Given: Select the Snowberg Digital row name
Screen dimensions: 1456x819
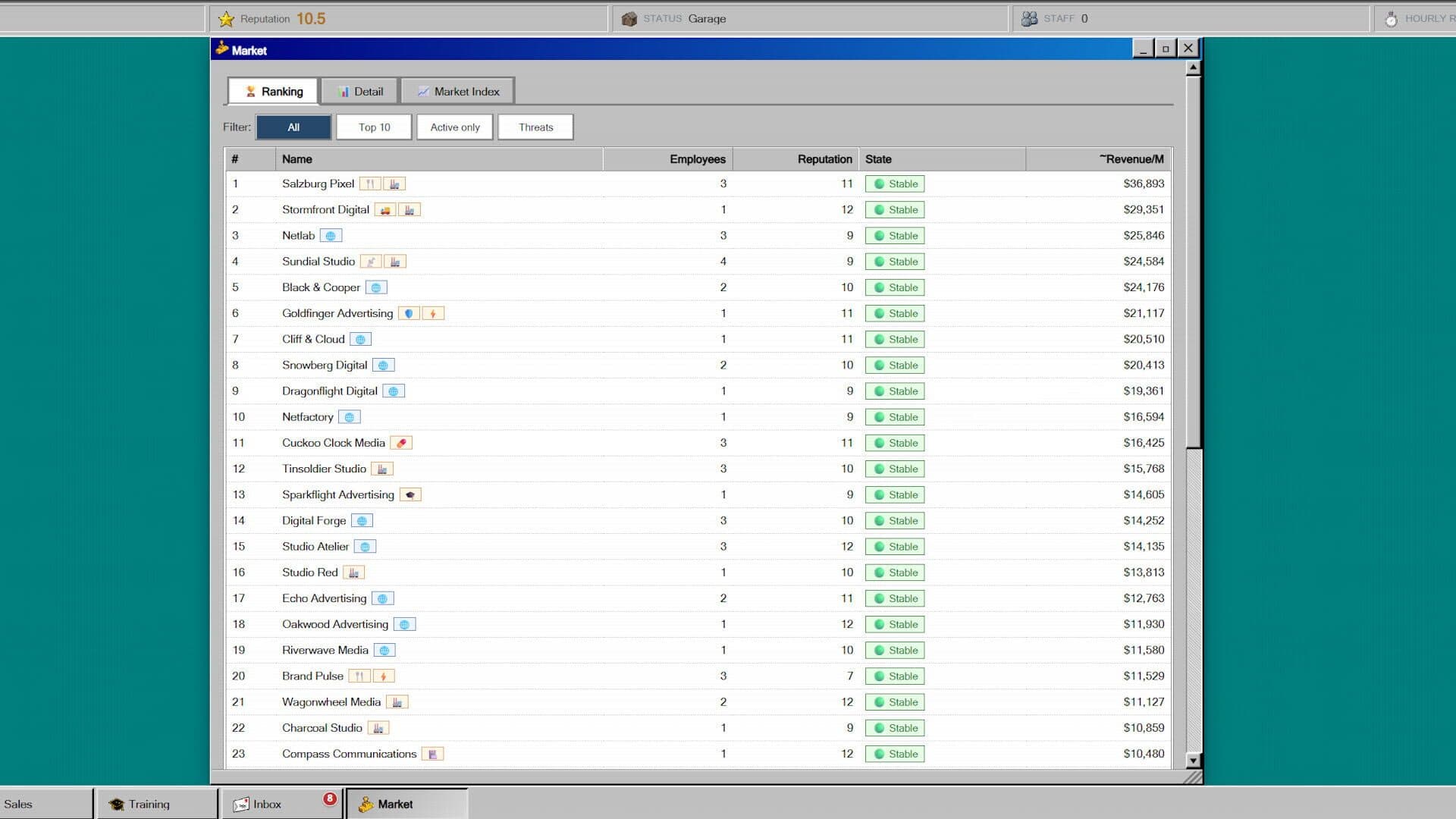Looking at the screenshot, I should click(x=325, y=366).
